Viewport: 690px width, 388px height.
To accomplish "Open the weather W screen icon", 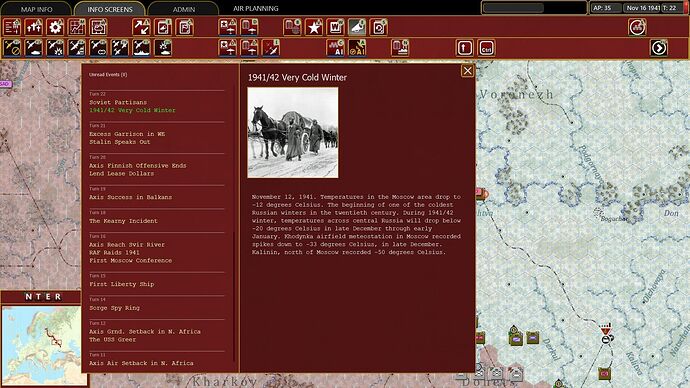I will click(335, 27).
